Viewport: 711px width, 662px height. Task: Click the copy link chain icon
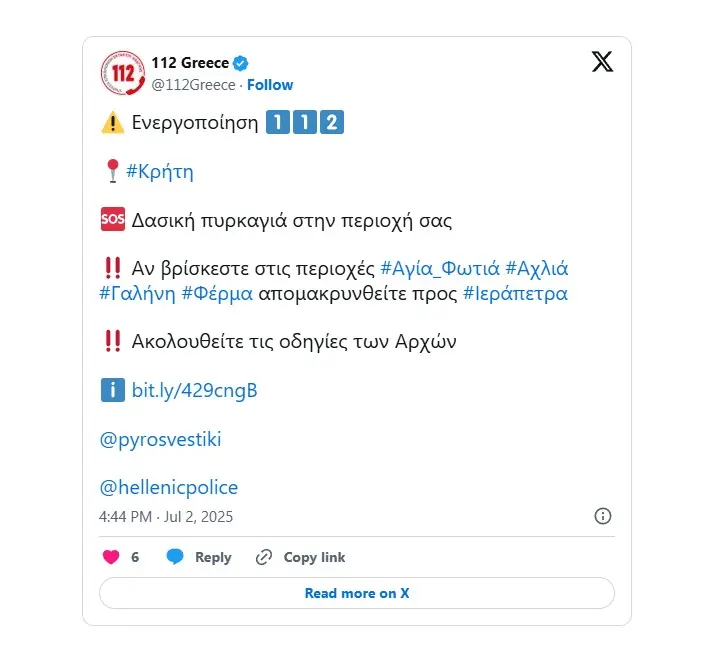(x=264, y=557)
